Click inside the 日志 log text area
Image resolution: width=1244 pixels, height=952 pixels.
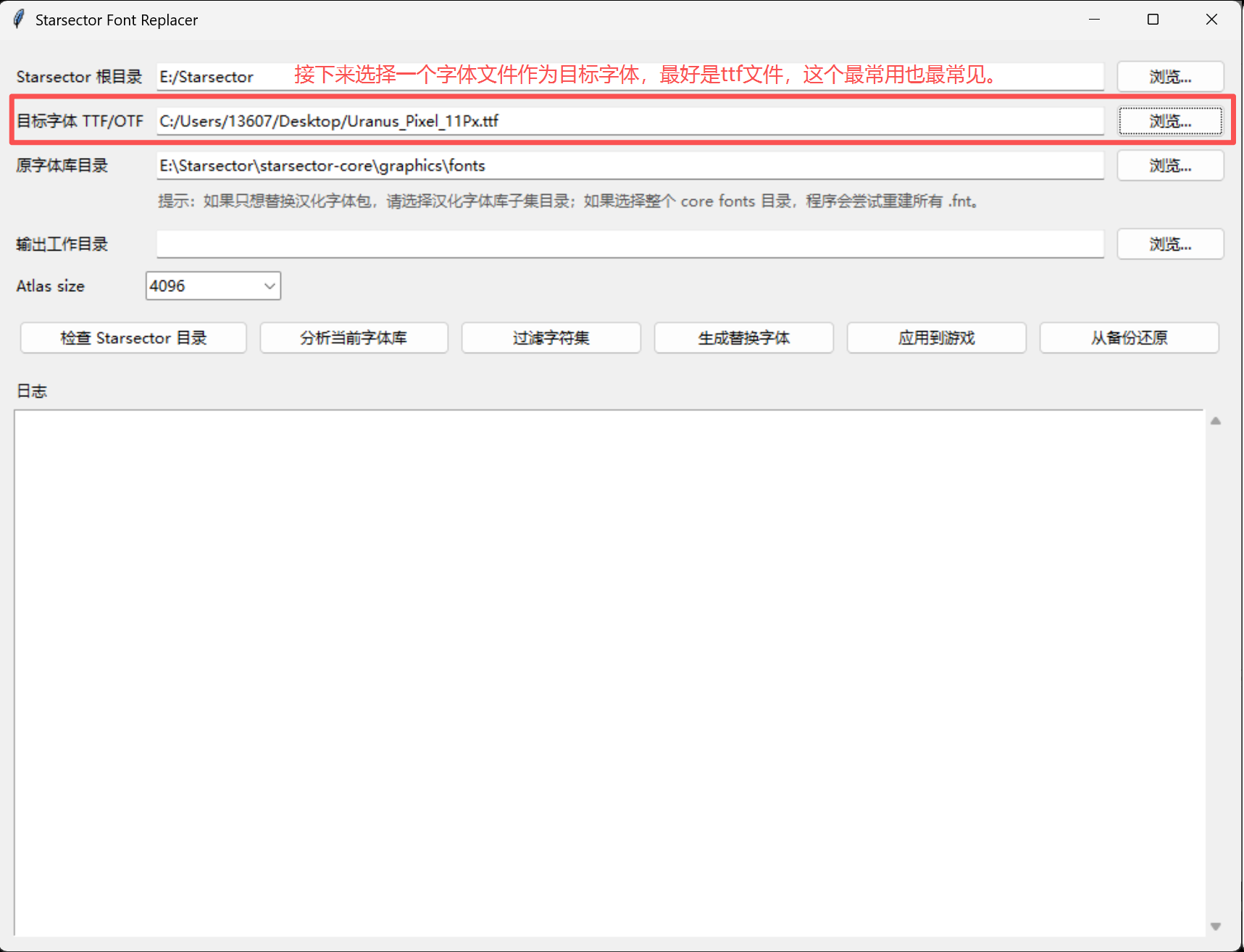(609, 672)
